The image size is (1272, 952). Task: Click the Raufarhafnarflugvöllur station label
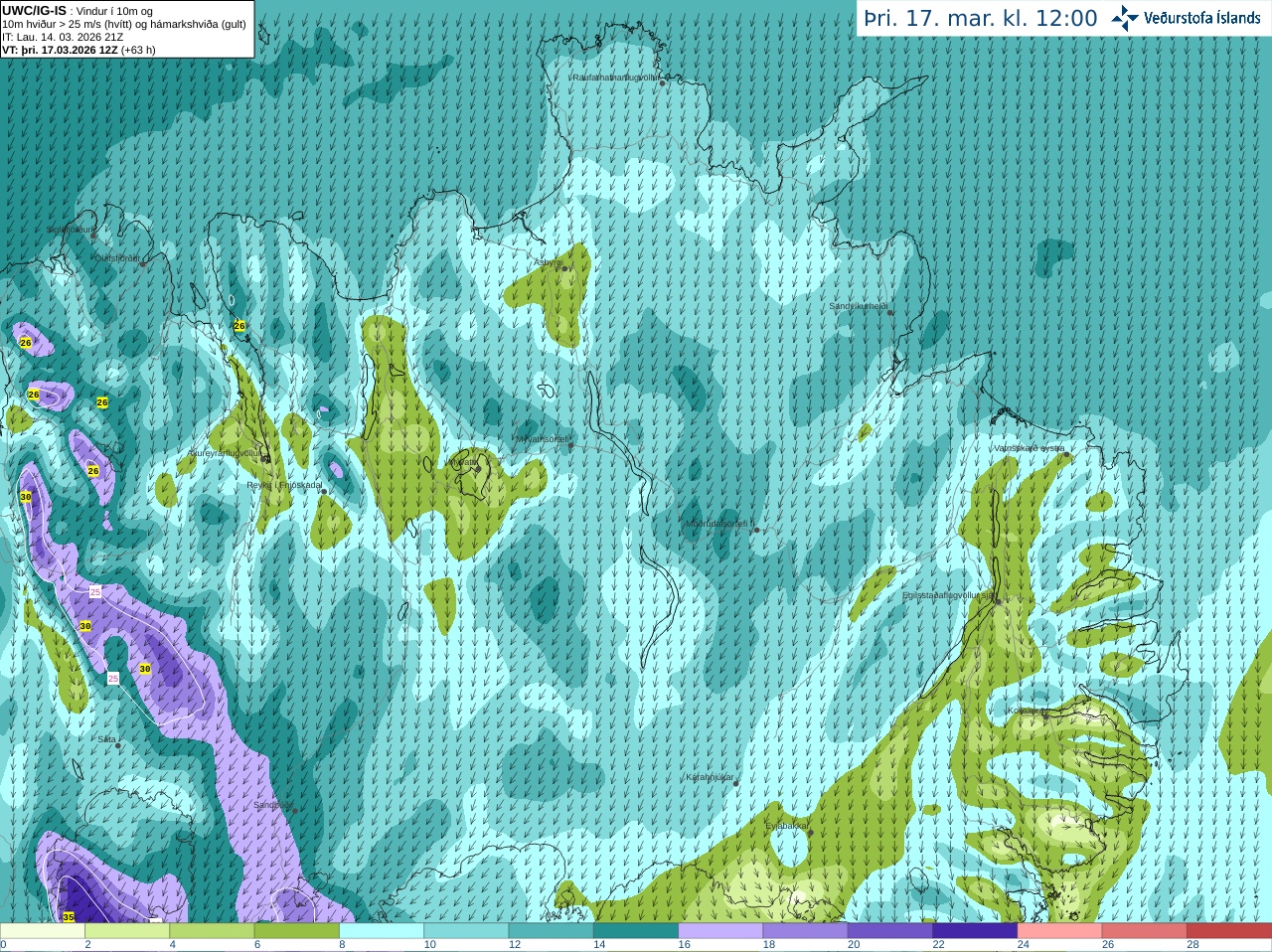(x=615, y=77)
